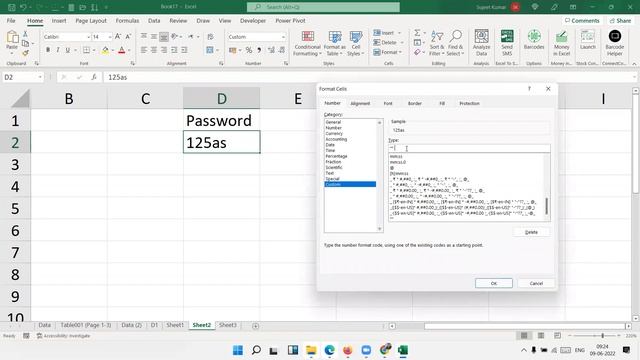The height and width of the screenshot is (360, 640).
Task: Open the Font name dropdown
Action: 89,37
